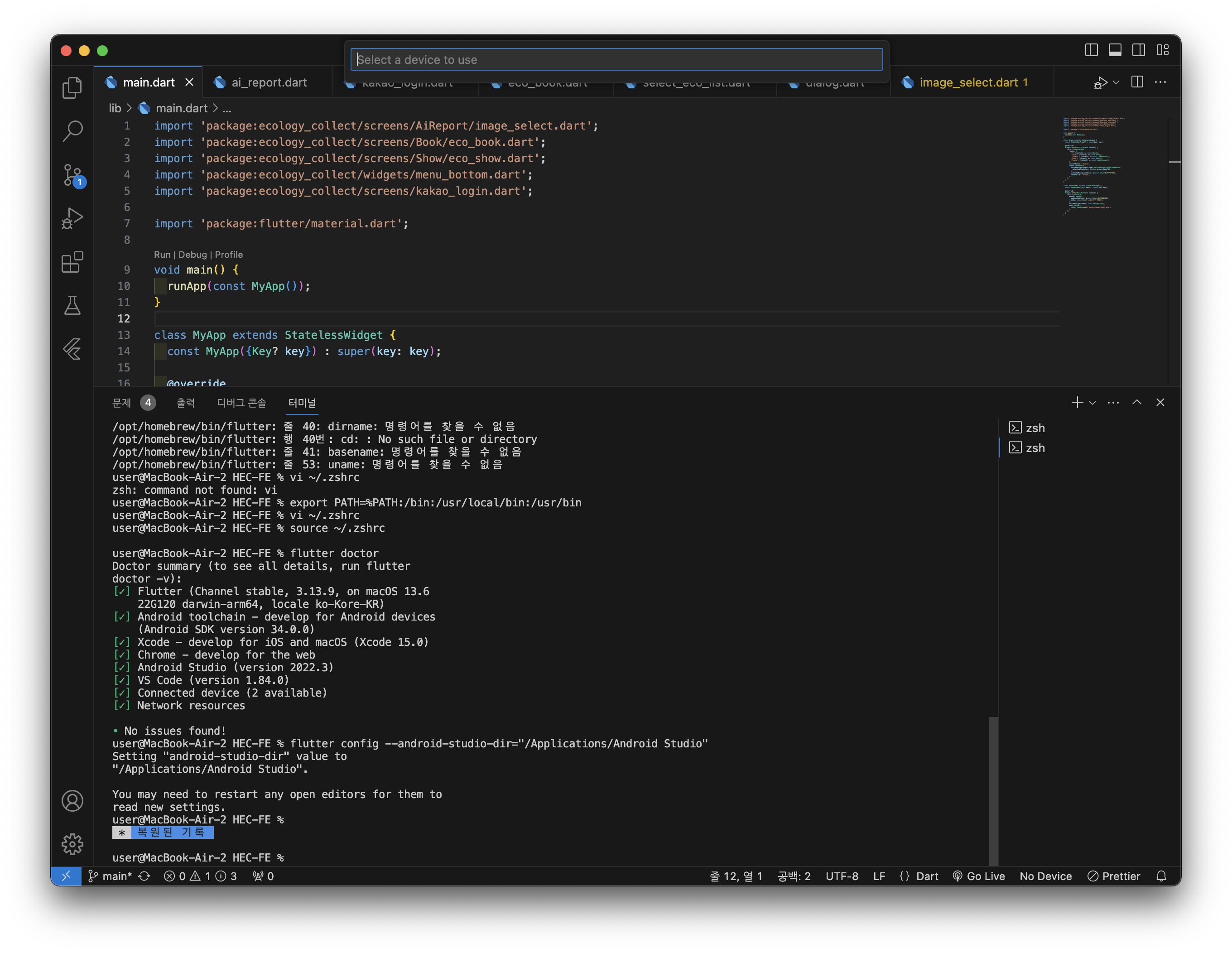Show problems count in status bar
1232x953 pixels.
point(200,876)
